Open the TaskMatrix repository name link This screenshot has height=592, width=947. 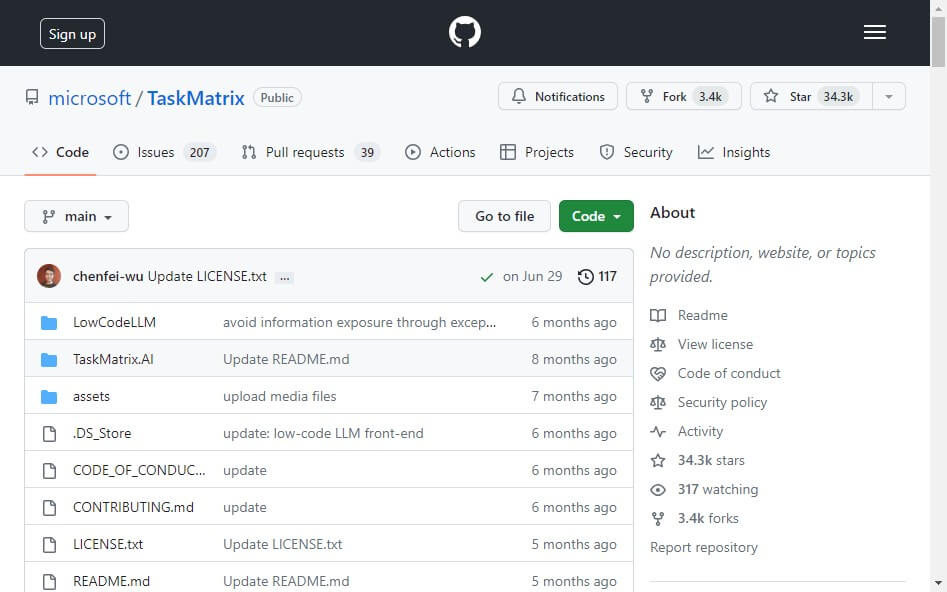click(196, 98)
